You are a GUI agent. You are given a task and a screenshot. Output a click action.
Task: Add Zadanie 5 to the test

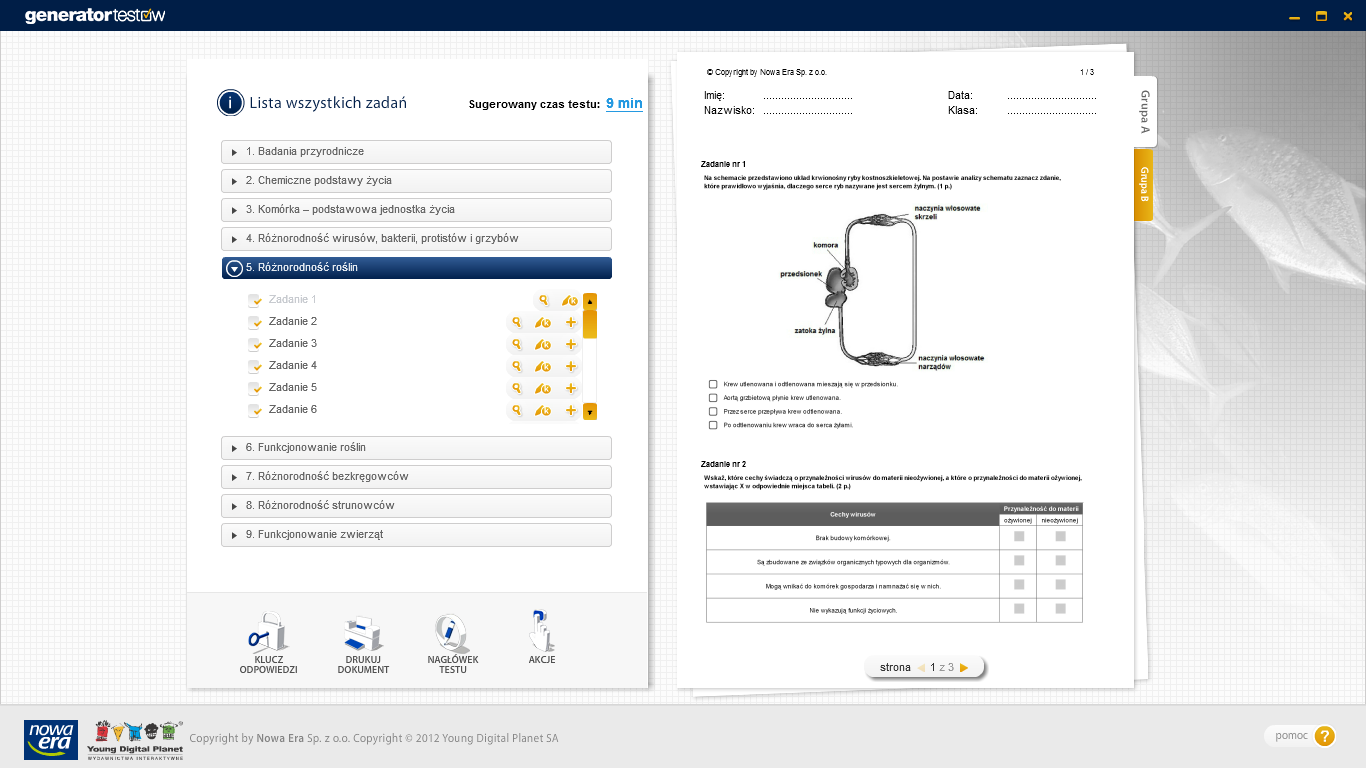pos(571,388)
